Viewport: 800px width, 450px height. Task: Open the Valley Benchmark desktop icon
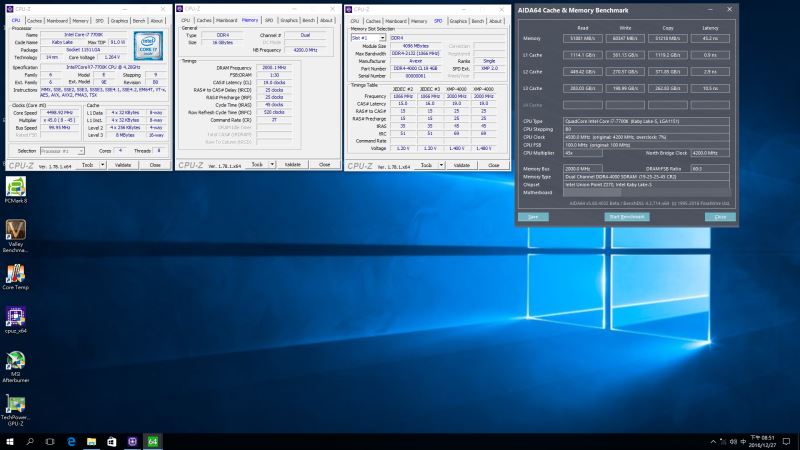coord(15,236)
